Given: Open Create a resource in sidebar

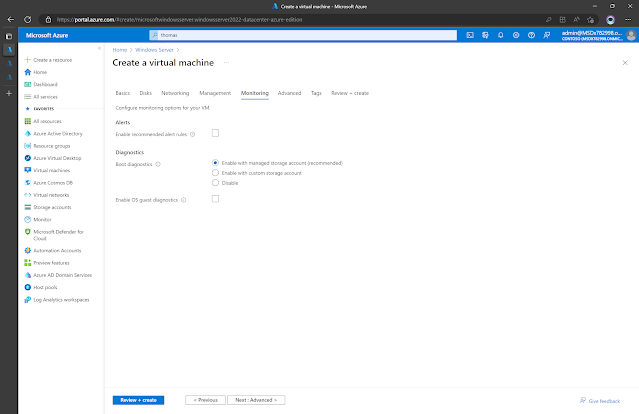Looking at the screenshot, I should coord(48,60).
